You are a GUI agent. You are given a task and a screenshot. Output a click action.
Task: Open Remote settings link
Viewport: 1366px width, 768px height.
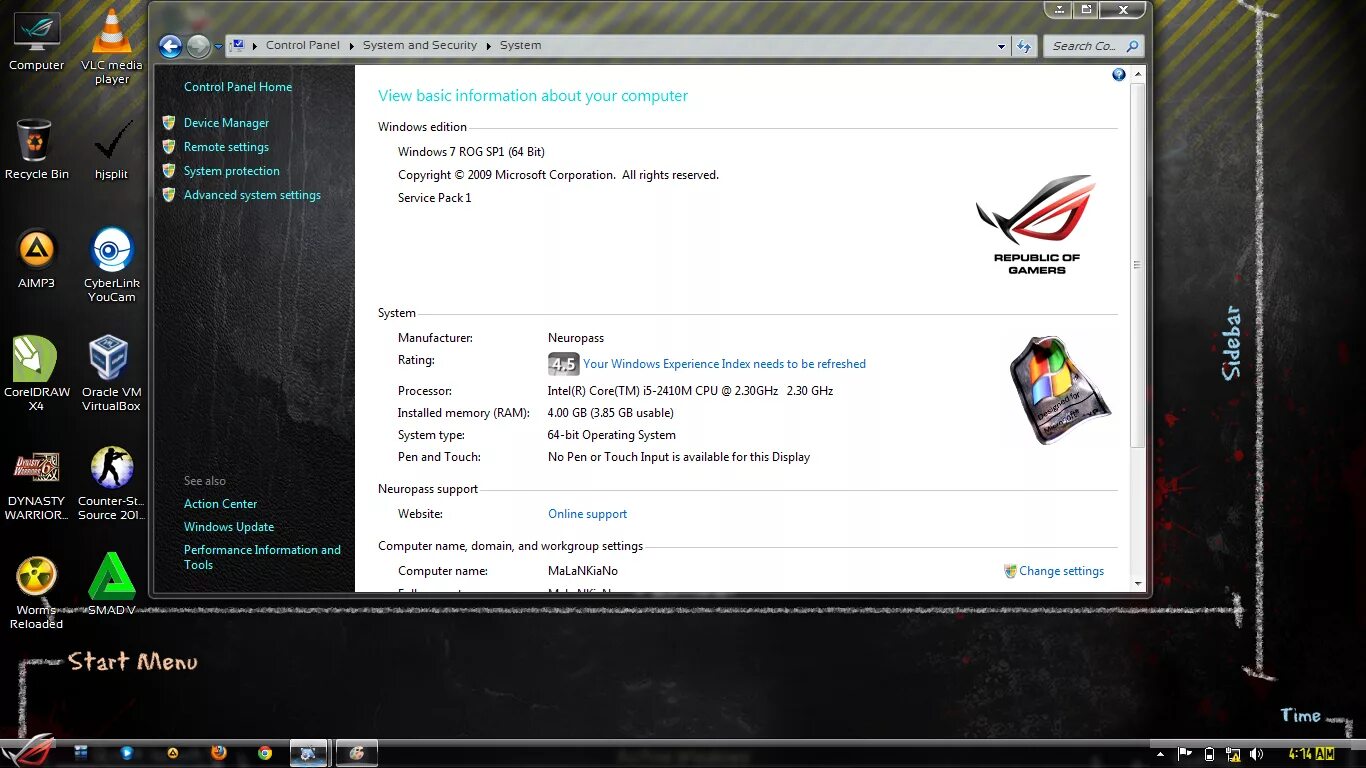(226, 147)
